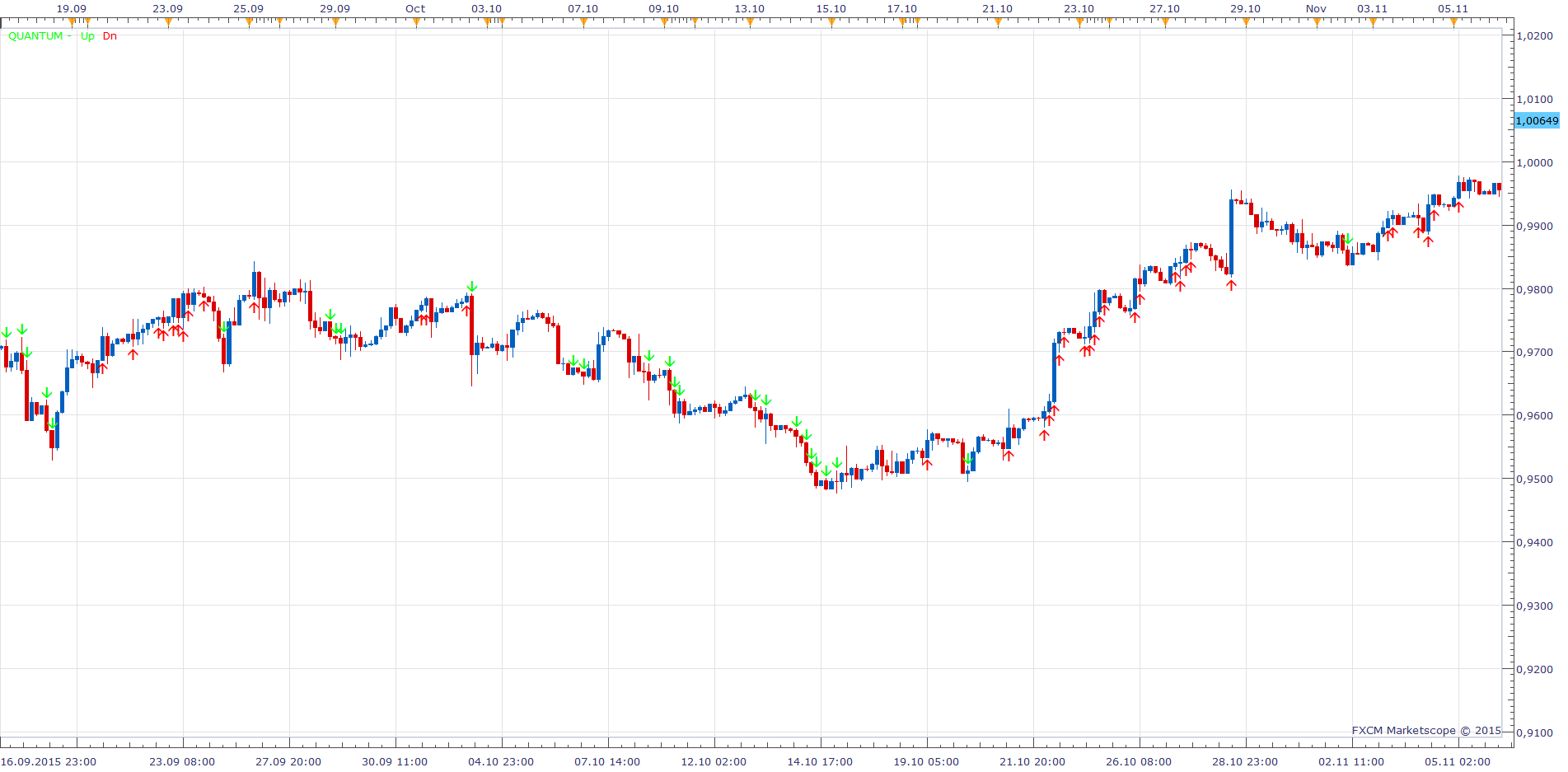
Task: Click the 21.10 20:00 bottom time label
Action: click(1032, 761)
